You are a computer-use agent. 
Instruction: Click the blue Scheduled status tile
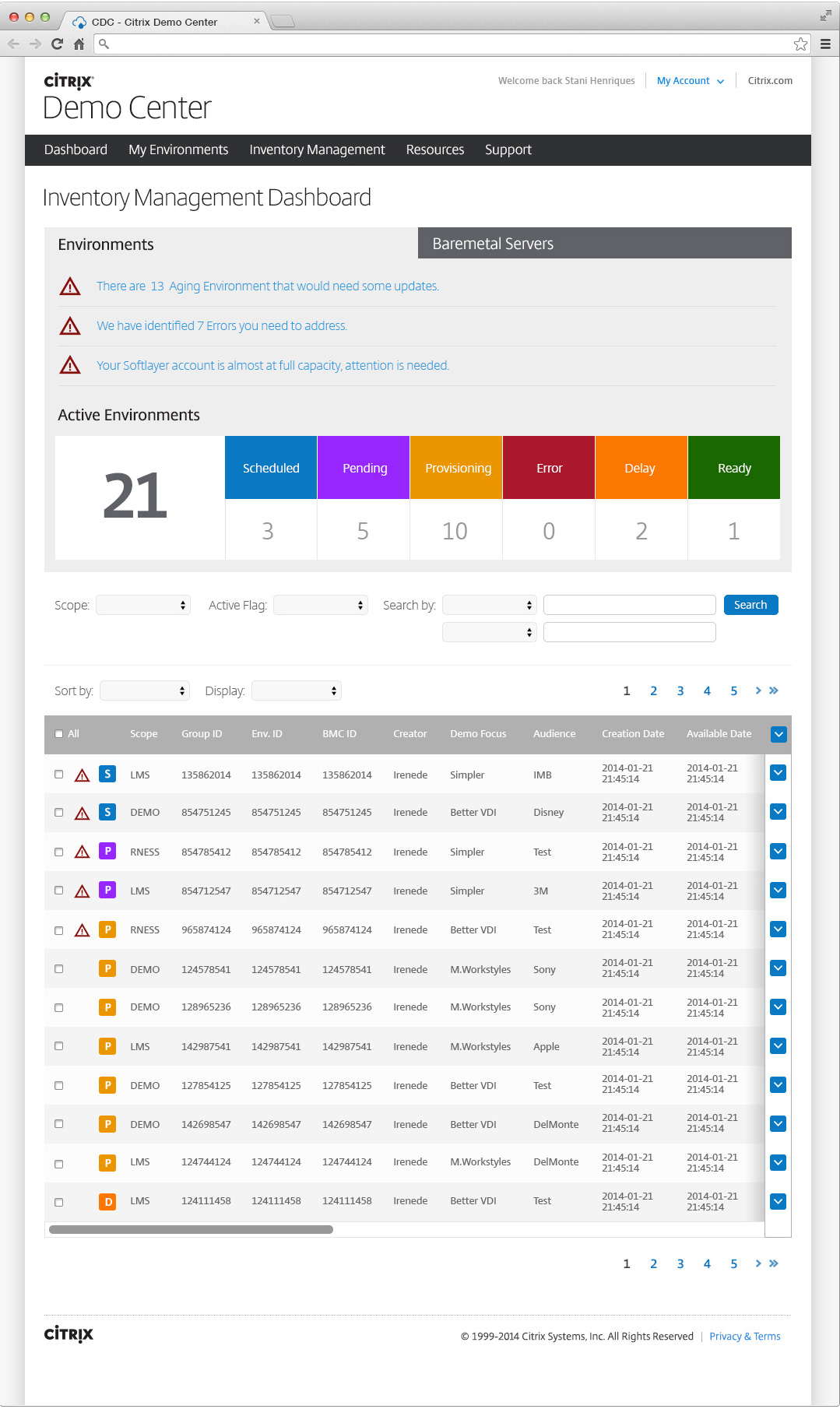(271, 468)
